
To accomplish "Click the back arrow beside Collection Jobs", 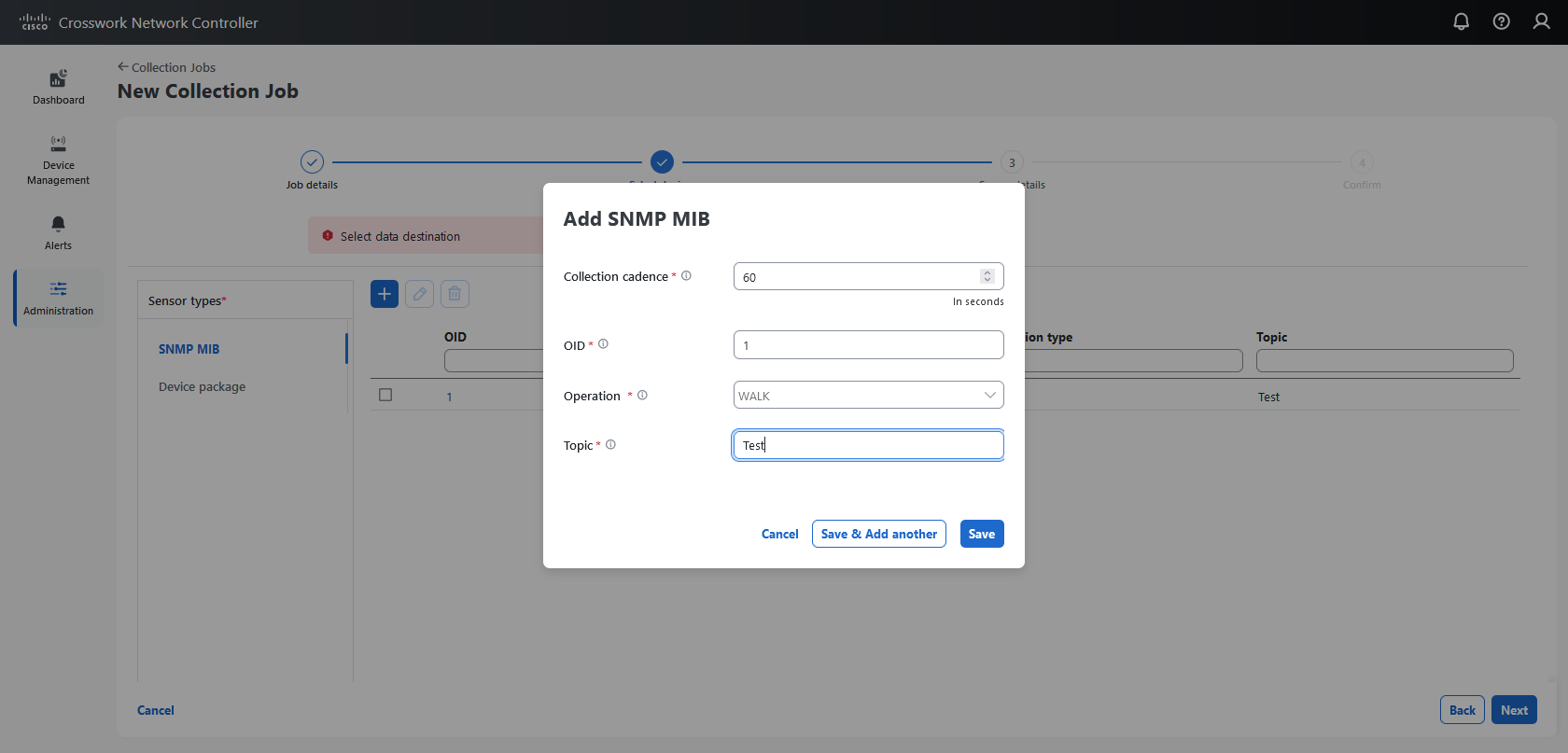I will coord(122,66).
